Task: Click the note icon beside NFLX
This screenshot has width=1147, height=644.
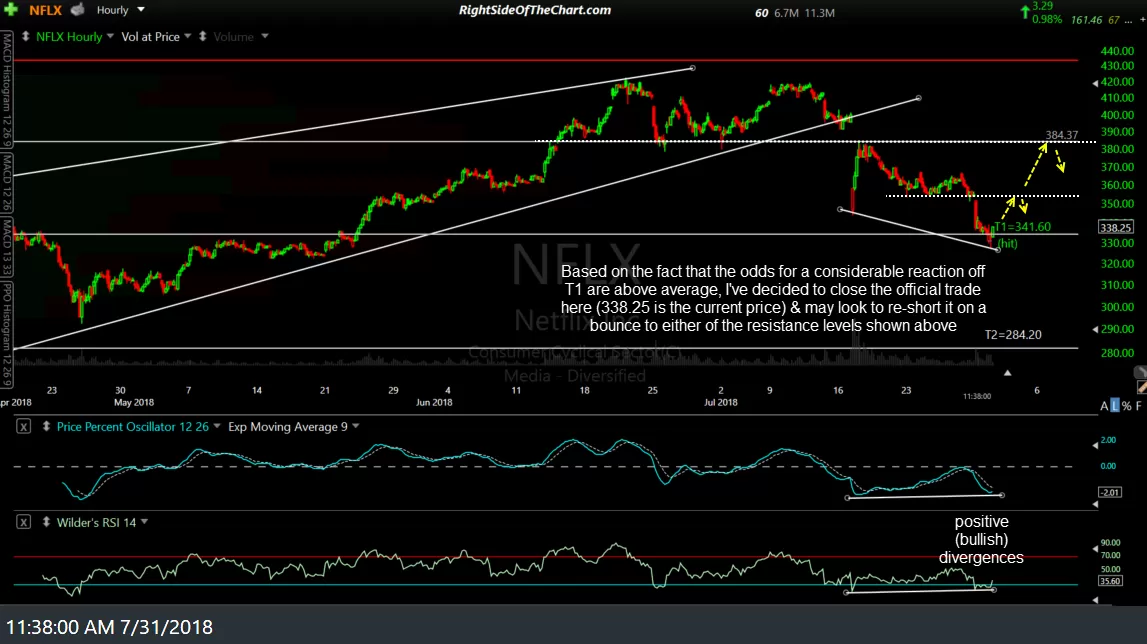Action: tap(78, 10)
